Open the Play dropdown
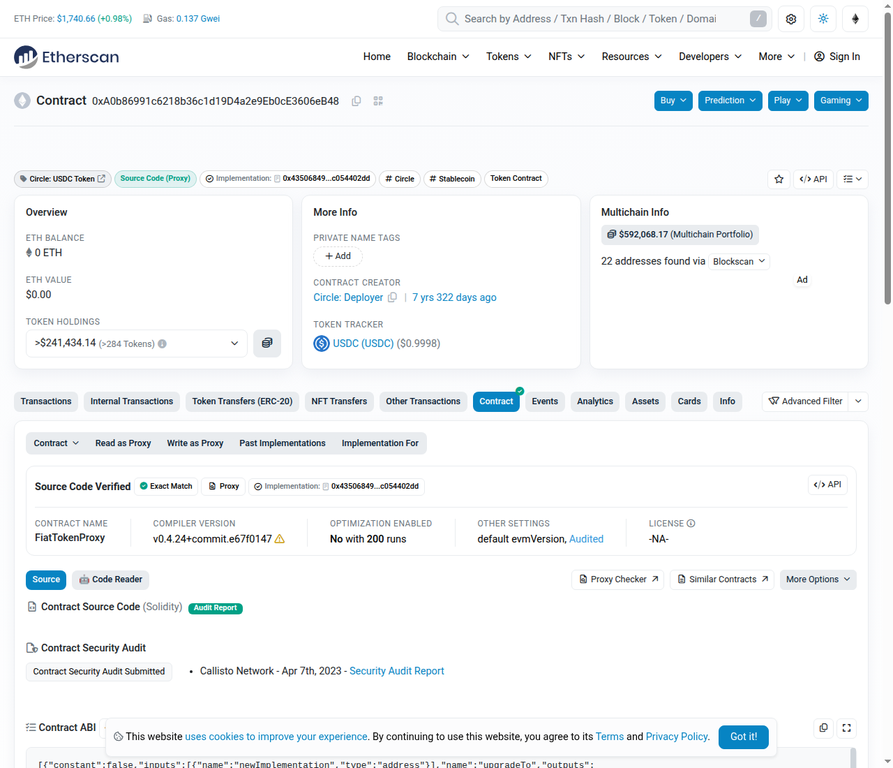The height and width of the screenshot is (768, 893). pyautogui.click(x=788, y=101)
